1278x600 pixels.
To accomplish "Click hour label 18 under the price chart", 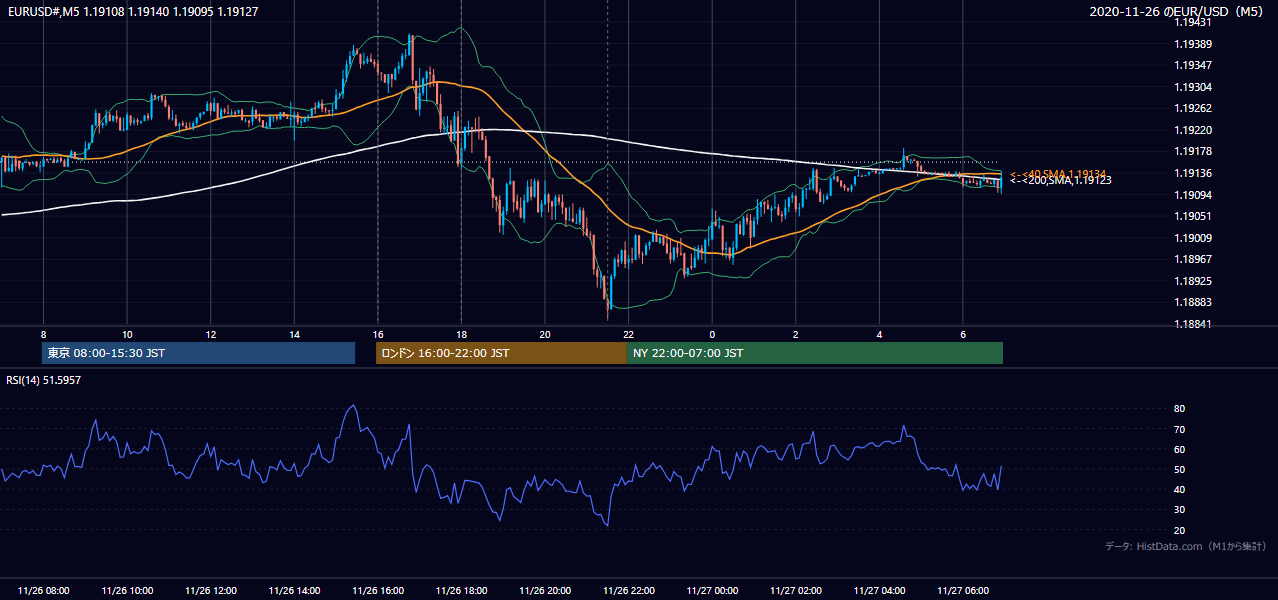I will [x=461, y=334].
